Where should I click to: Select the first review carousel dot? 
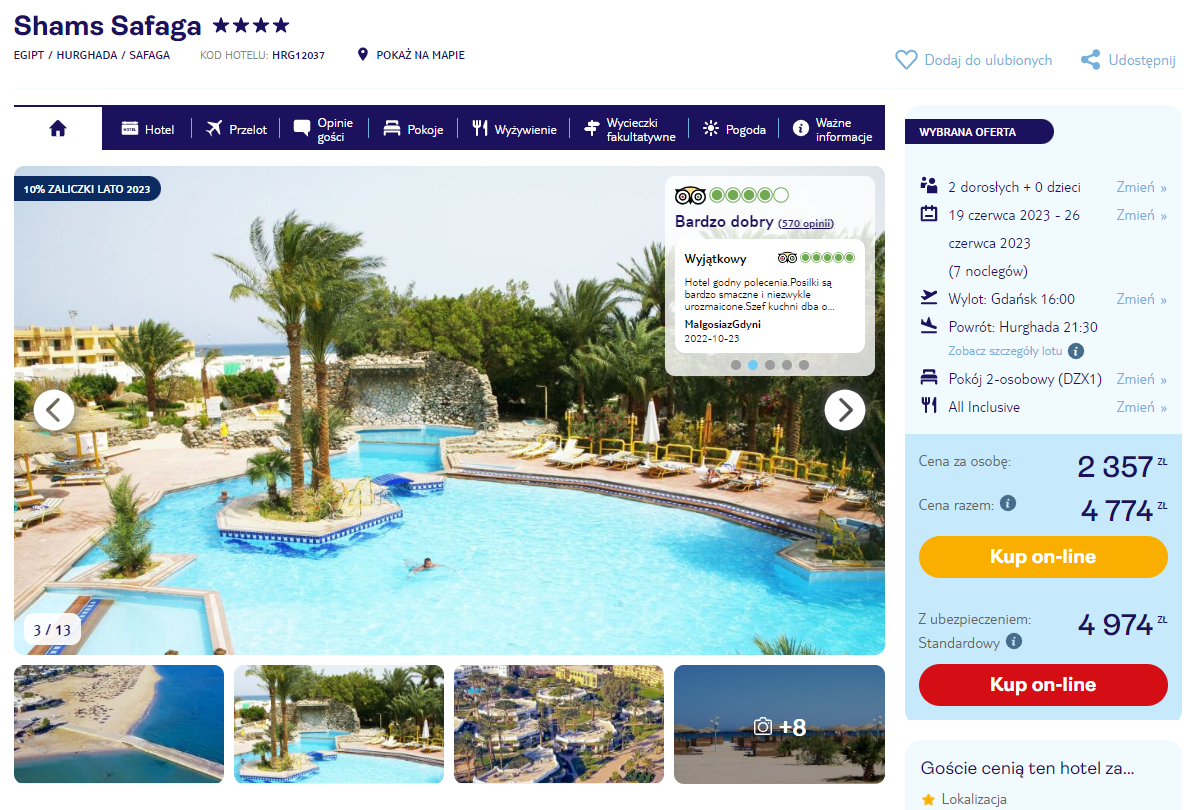[736, 365]
